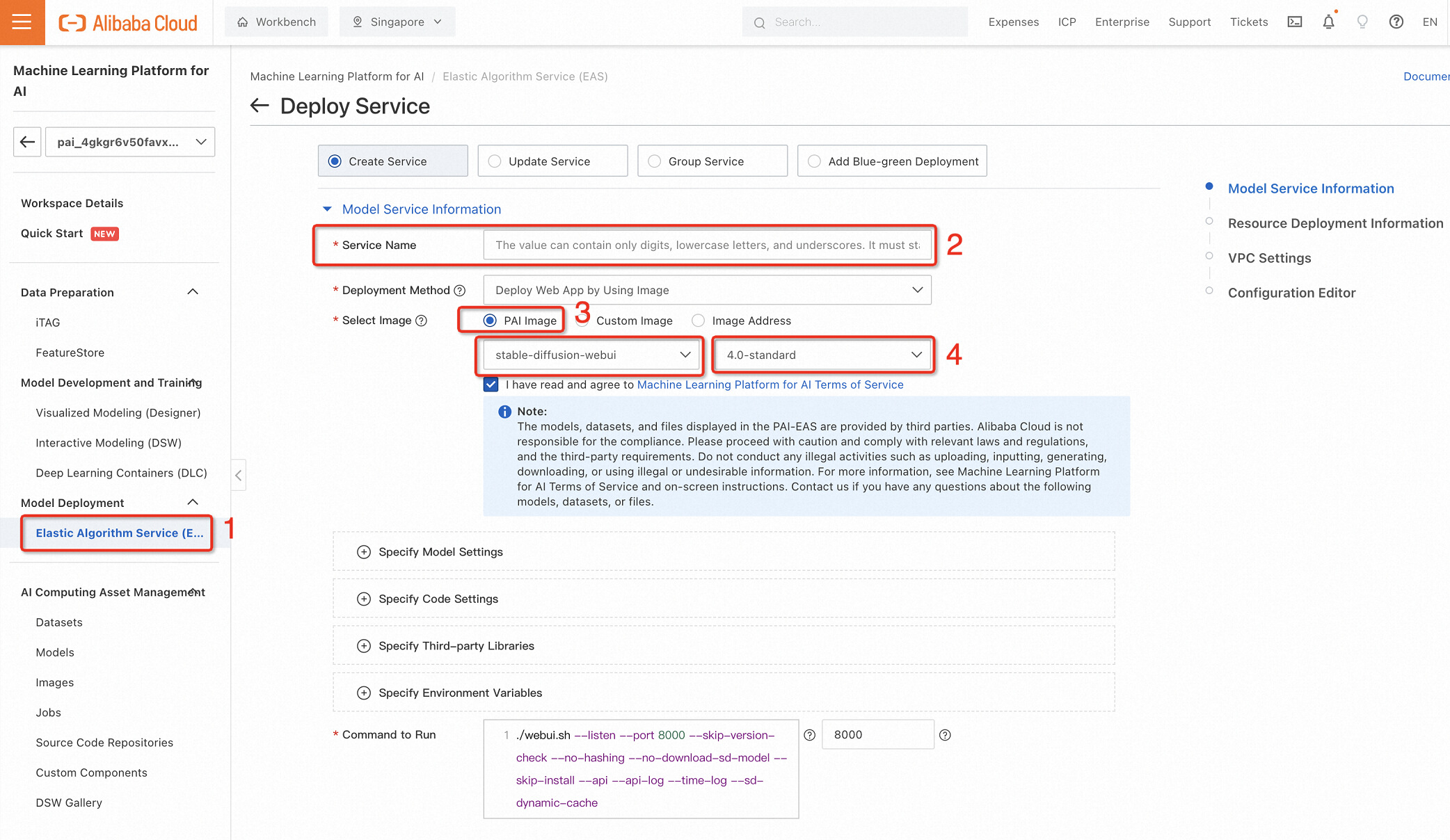Open Cloud Shell terminal icon
Screen dimensions: 1450x840
coord(1294,22)
